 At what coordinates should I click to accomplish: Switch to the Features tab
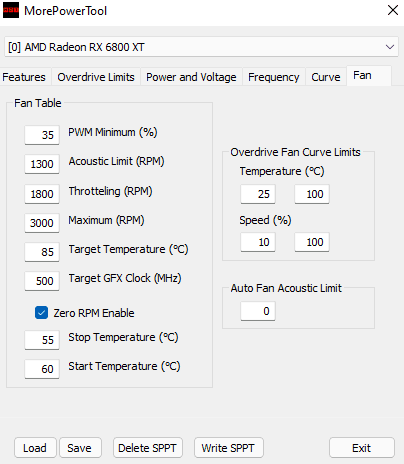pos(24,77)
